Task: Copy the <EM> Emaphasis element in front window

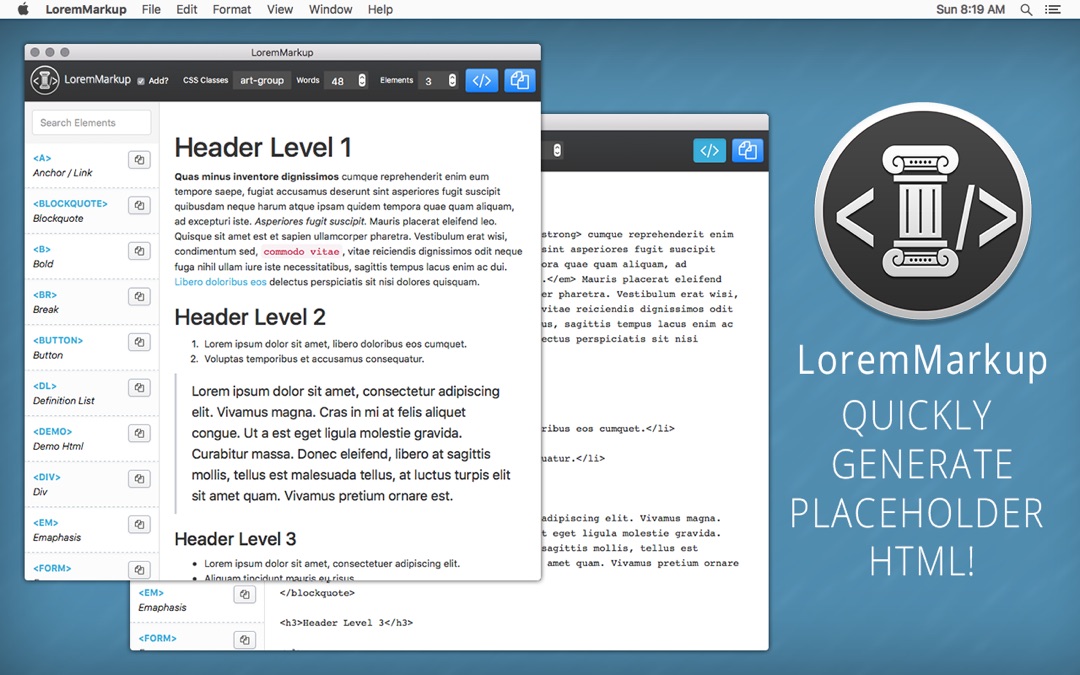Action: coord(139,524)
